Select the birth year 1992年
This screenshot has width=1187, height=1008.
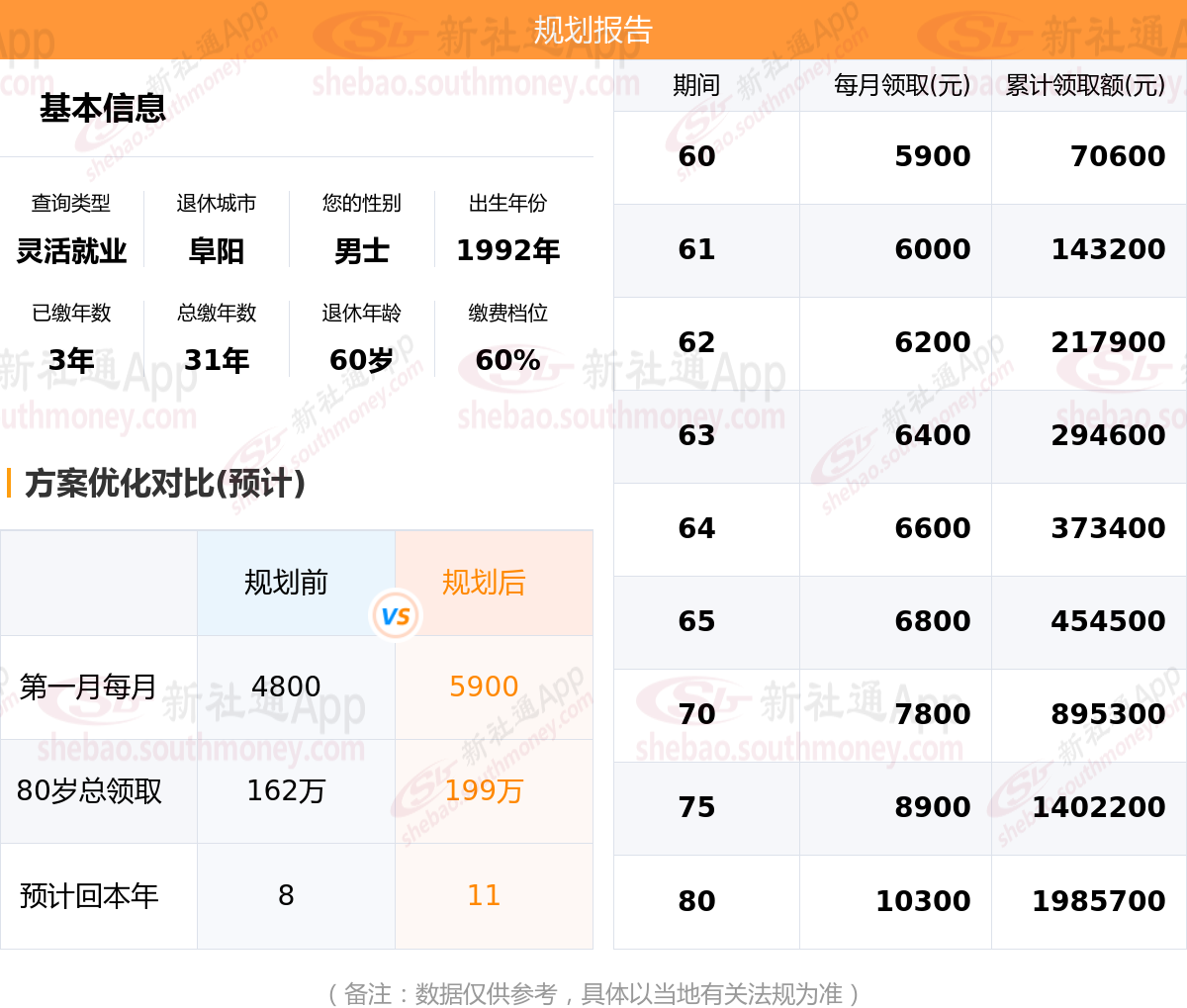point(507,251)
